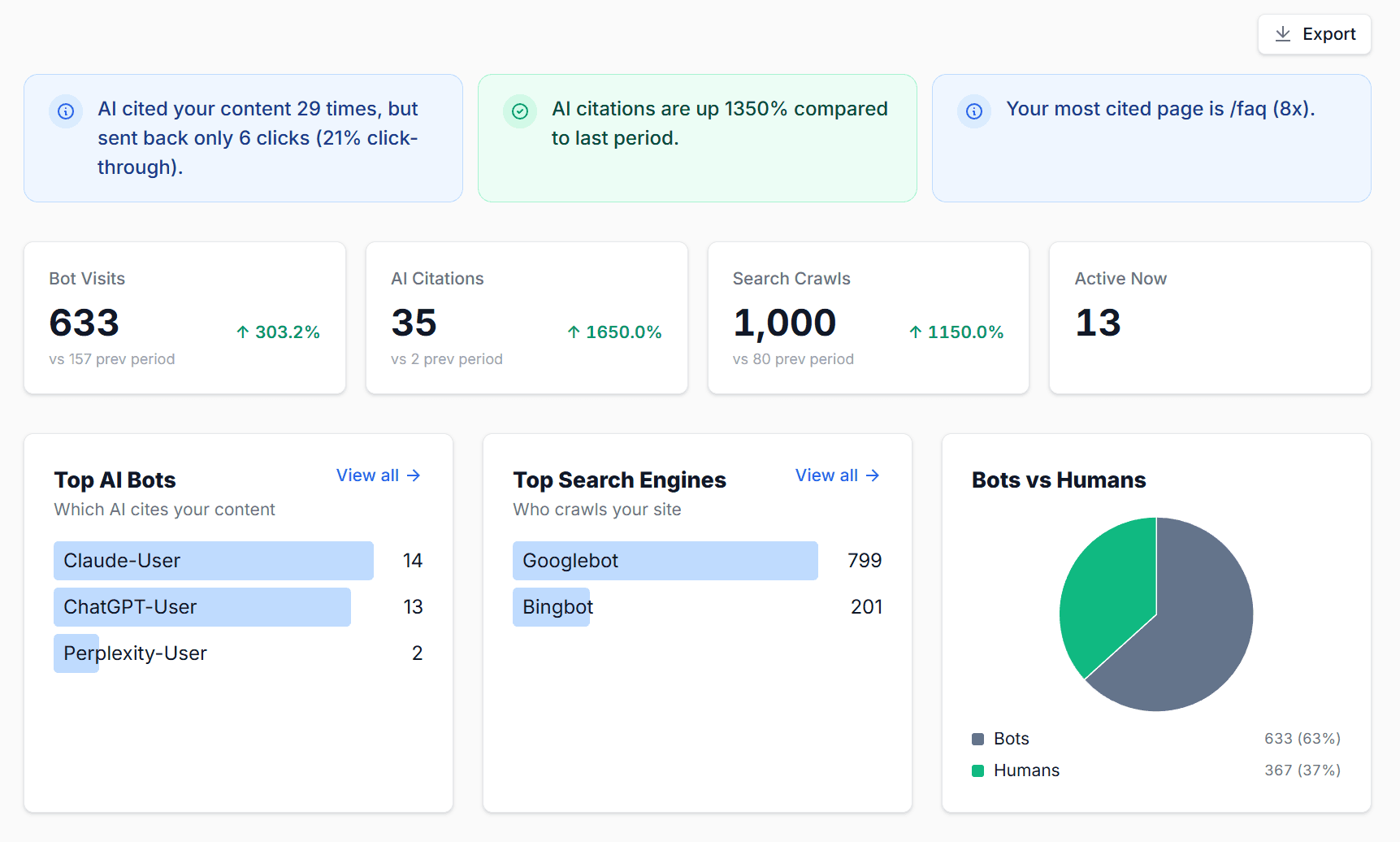Viewport: 1400px width, 842px height.
Task: Click the arrow icon after Top Search Engines View all
Action: pyautogui.click(x=873, y=475)
